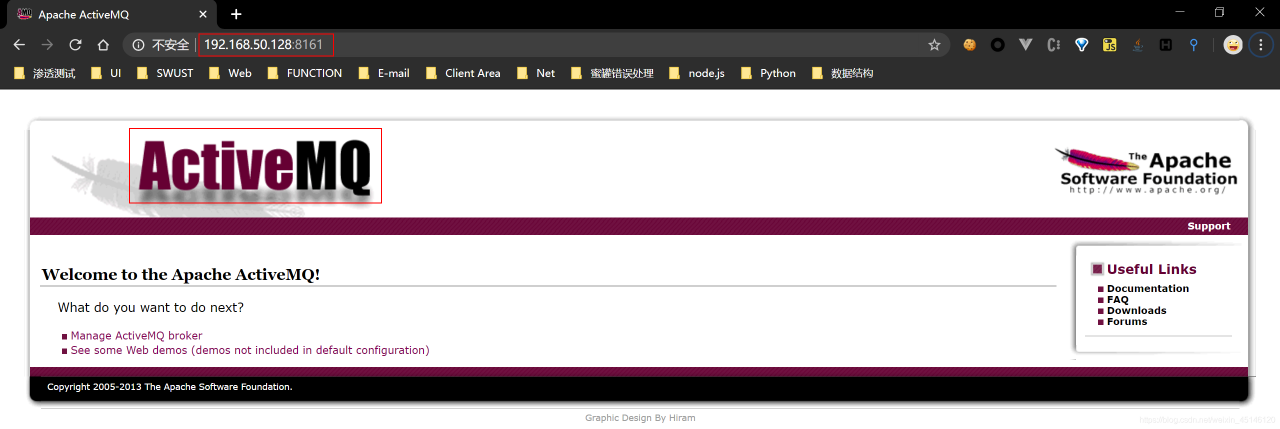Open the Chrome three-dot menu
The image size is (1280, 429).
point(1260,45)
